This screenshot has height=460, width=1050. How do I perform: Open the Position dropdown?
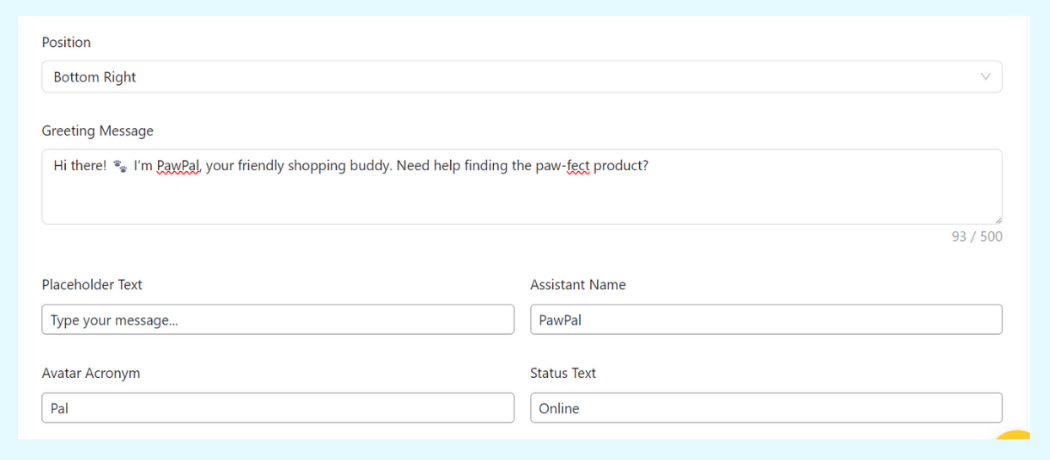click(520, 77)
